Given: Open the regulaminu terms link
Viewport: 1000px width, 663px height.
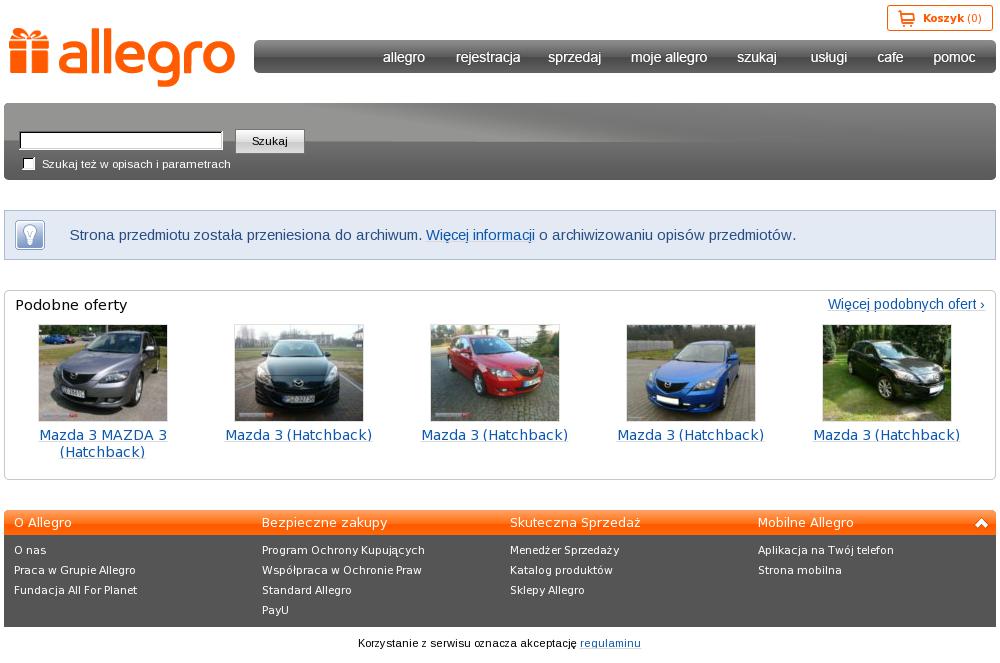Looking at the screenshot, I should coord(610,643).
